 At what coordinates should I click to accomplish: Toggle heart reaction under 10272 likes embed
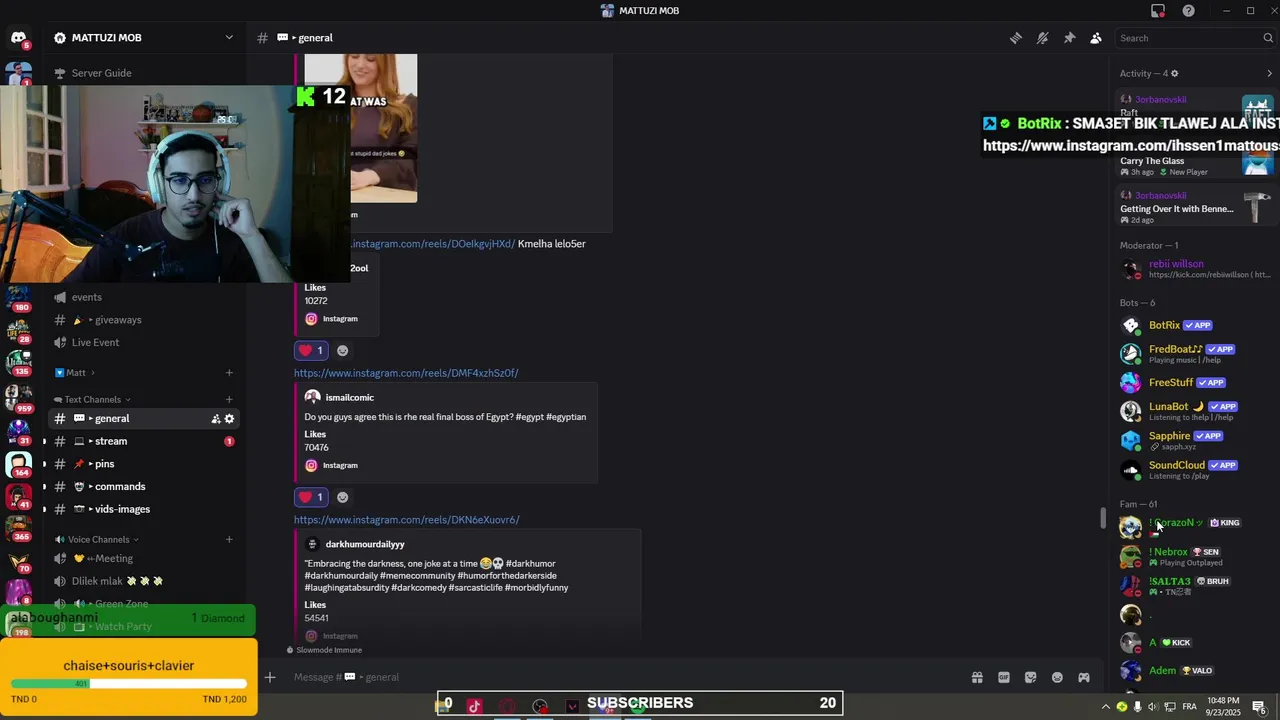click(x=311, y=351)
